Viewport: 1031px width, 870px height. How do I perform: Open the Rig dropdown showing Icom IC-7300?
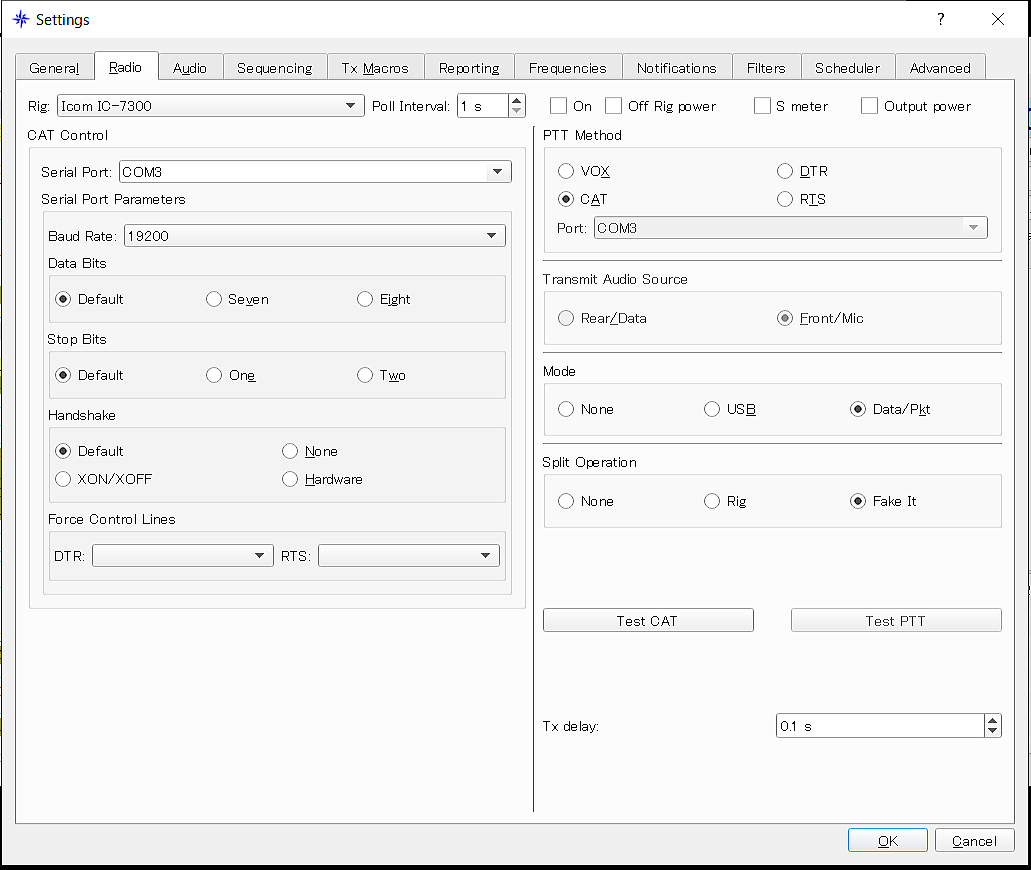coord(210,106)
